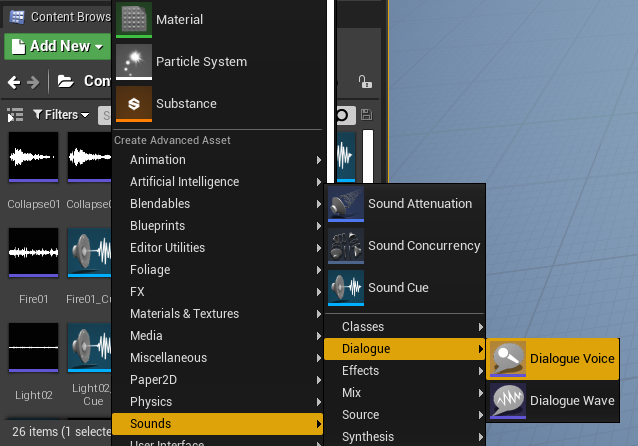Select the Sound Cue icon

click(346, 288)
